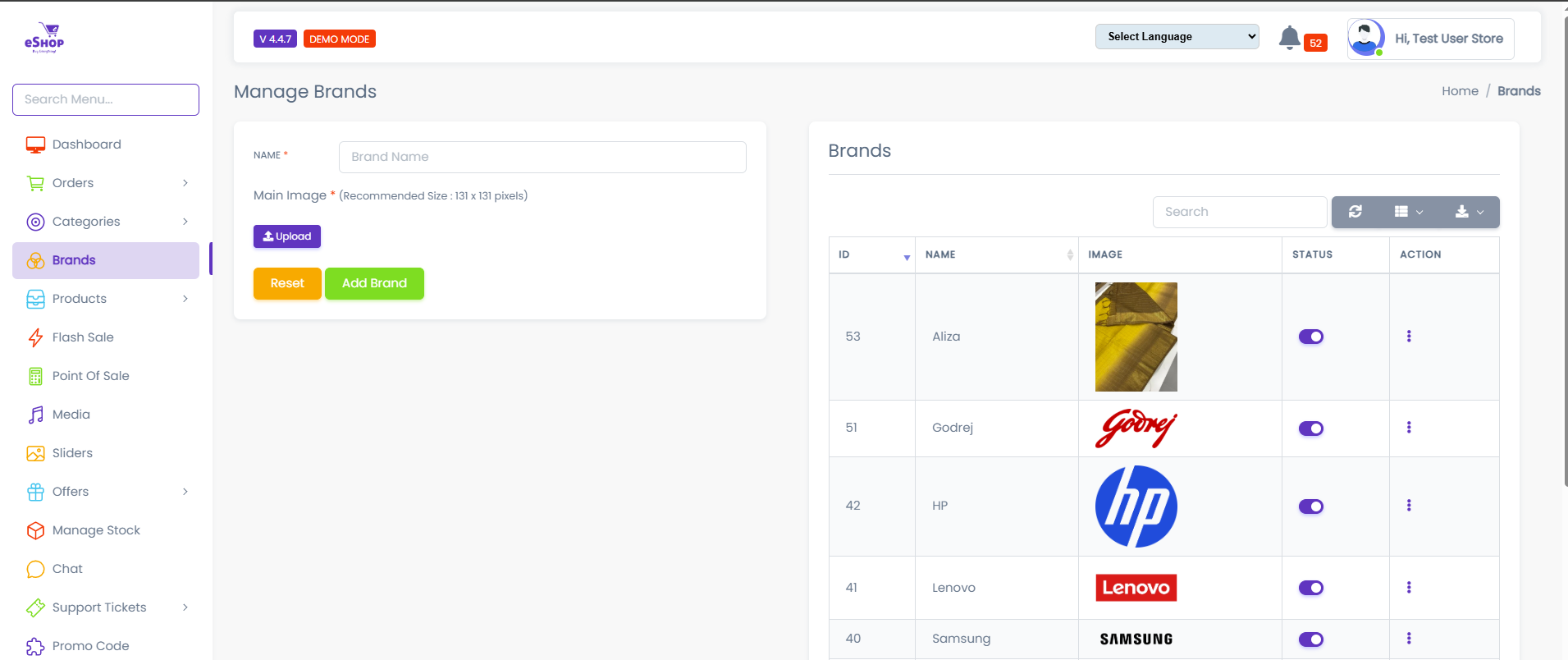Click the Point Of Sale calculator icon
1568x660 pixels.
pos(35,376)
